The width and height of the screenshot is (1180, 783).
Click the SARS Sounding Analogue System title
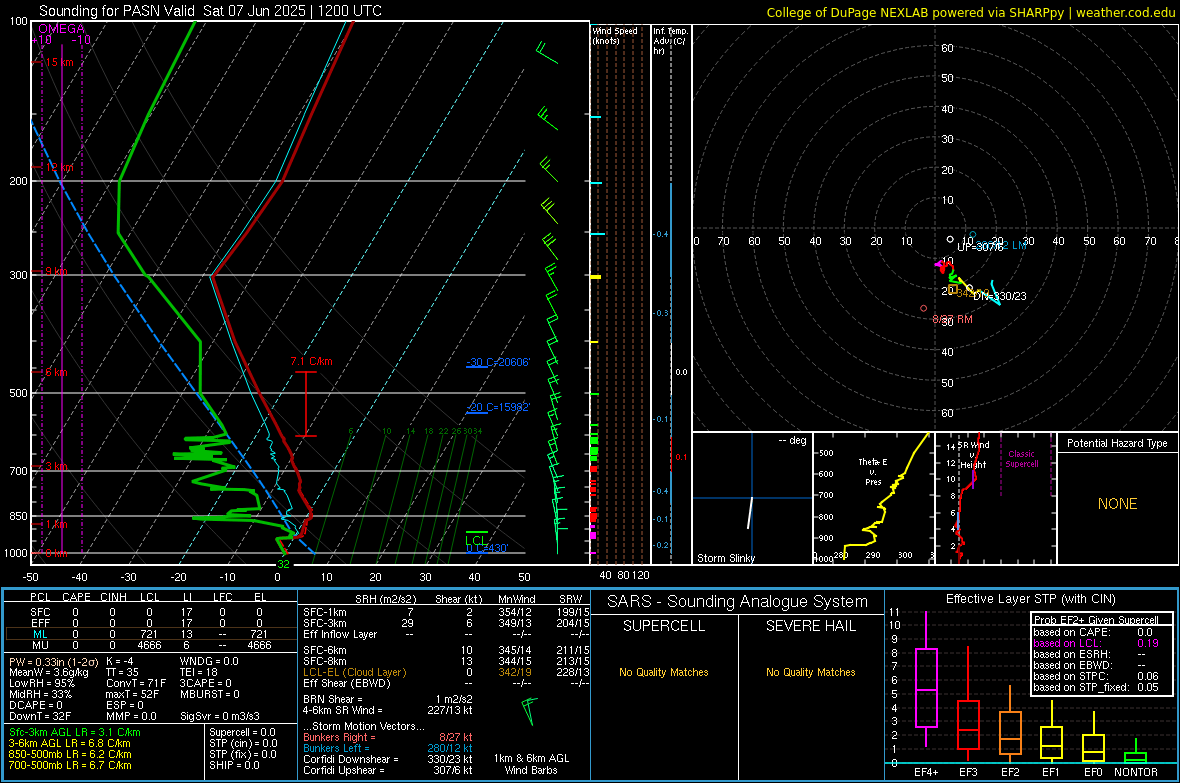coord(738,601)
